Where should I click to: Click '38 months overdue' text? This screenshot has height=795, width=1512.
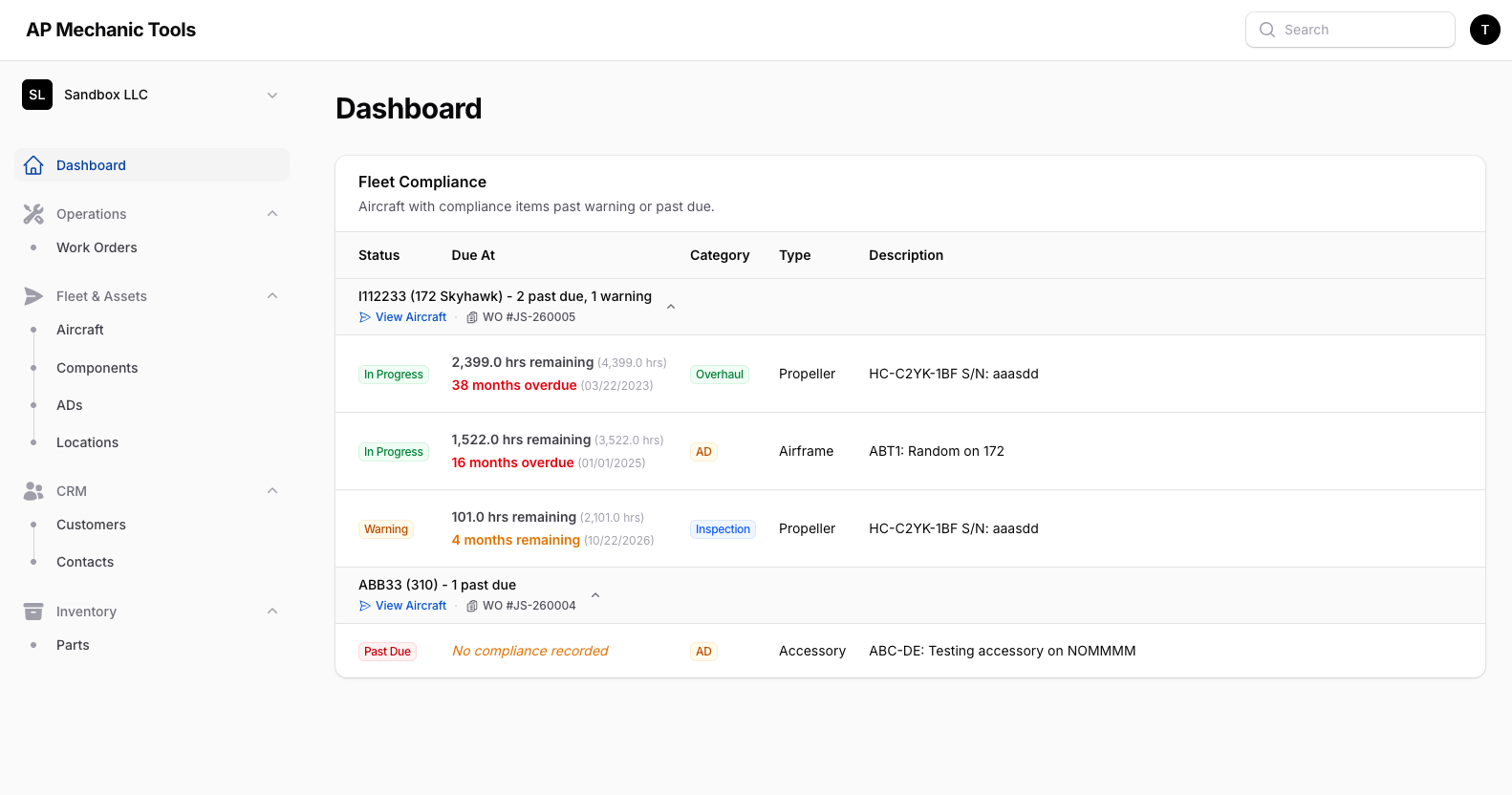[514, 385]
